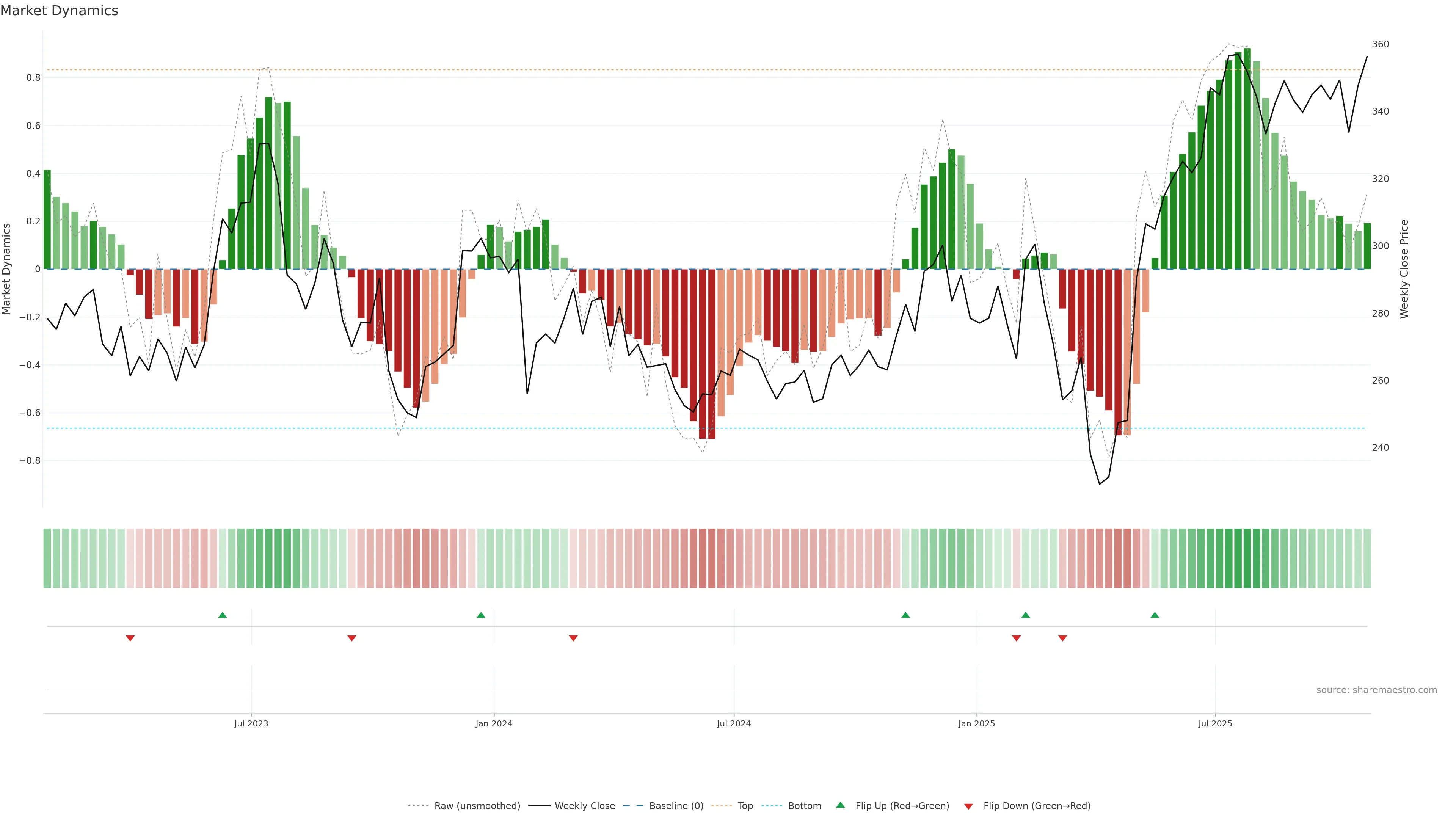Click the last red flip-down triangle marker
This screenshot has height=819, width=1456.
1062,638
